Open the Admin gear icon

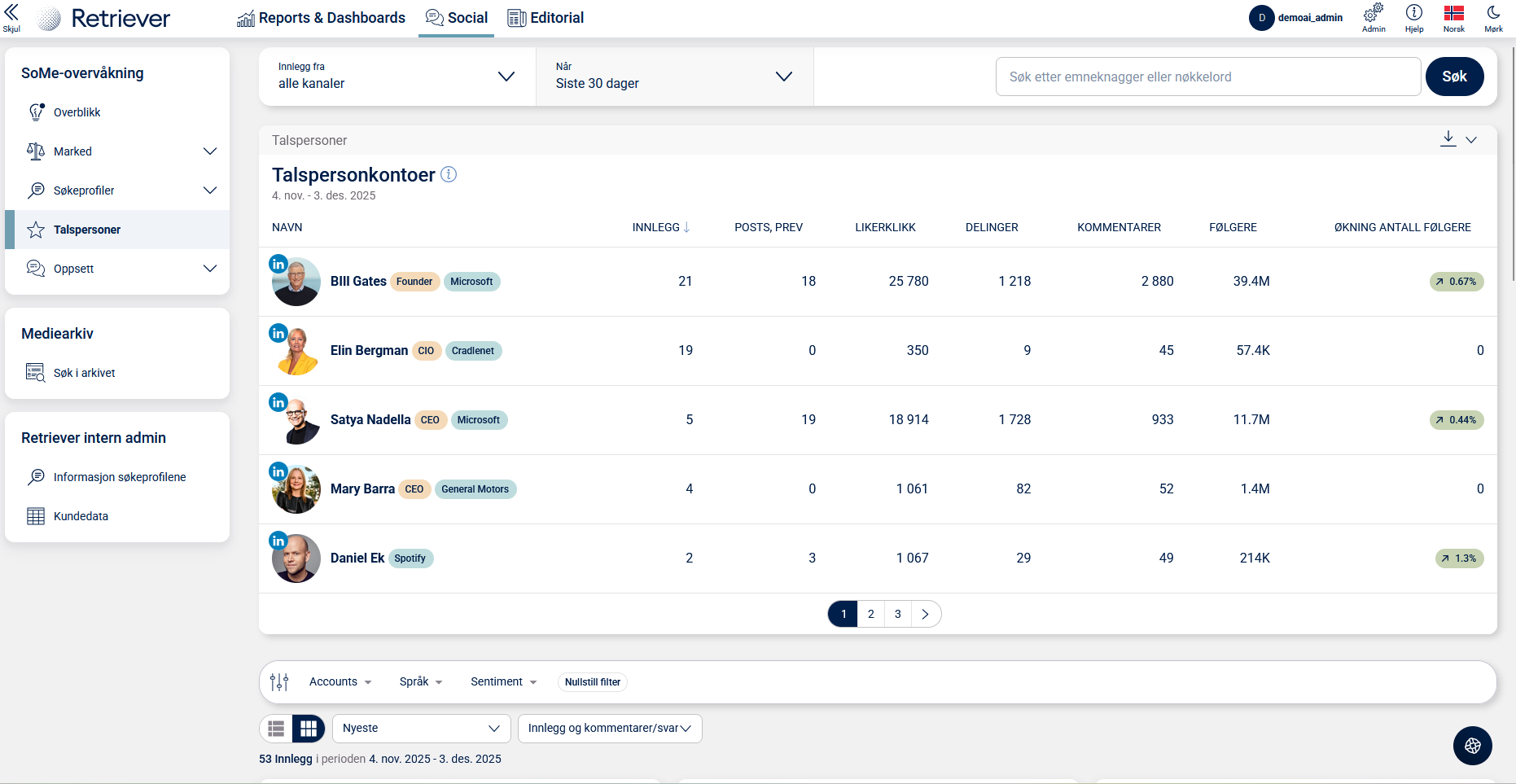pos(1374,14)
